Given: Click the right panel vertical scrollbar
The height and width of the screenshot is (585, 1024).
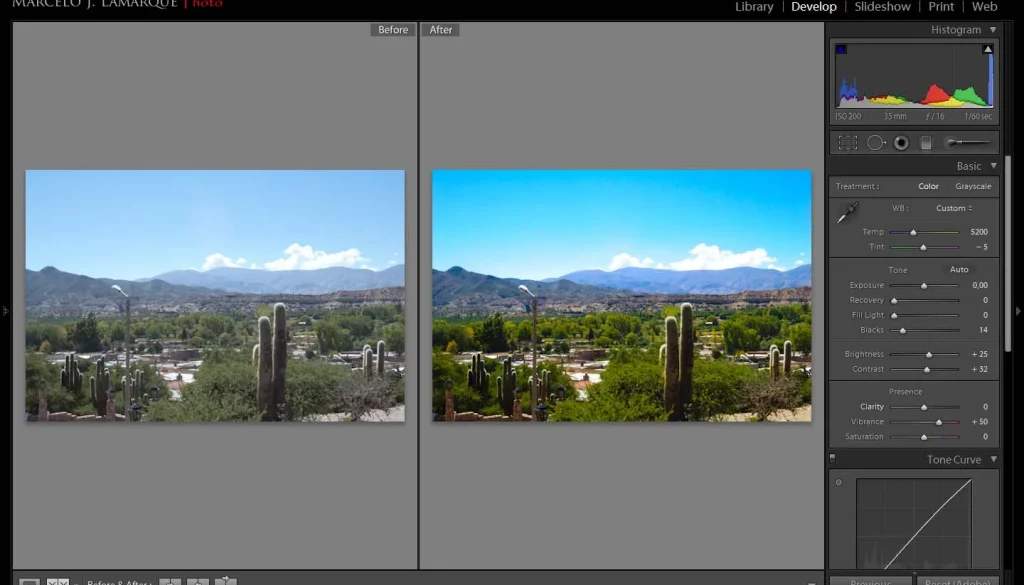Looking at the screenshot, I should coord(1008,255).
